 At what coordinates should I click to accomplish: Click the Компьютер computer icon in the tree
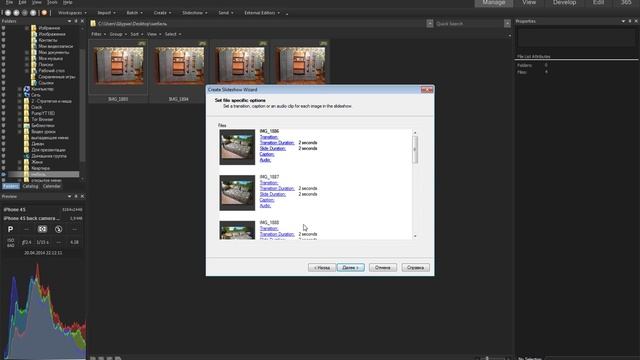(27, 89)
